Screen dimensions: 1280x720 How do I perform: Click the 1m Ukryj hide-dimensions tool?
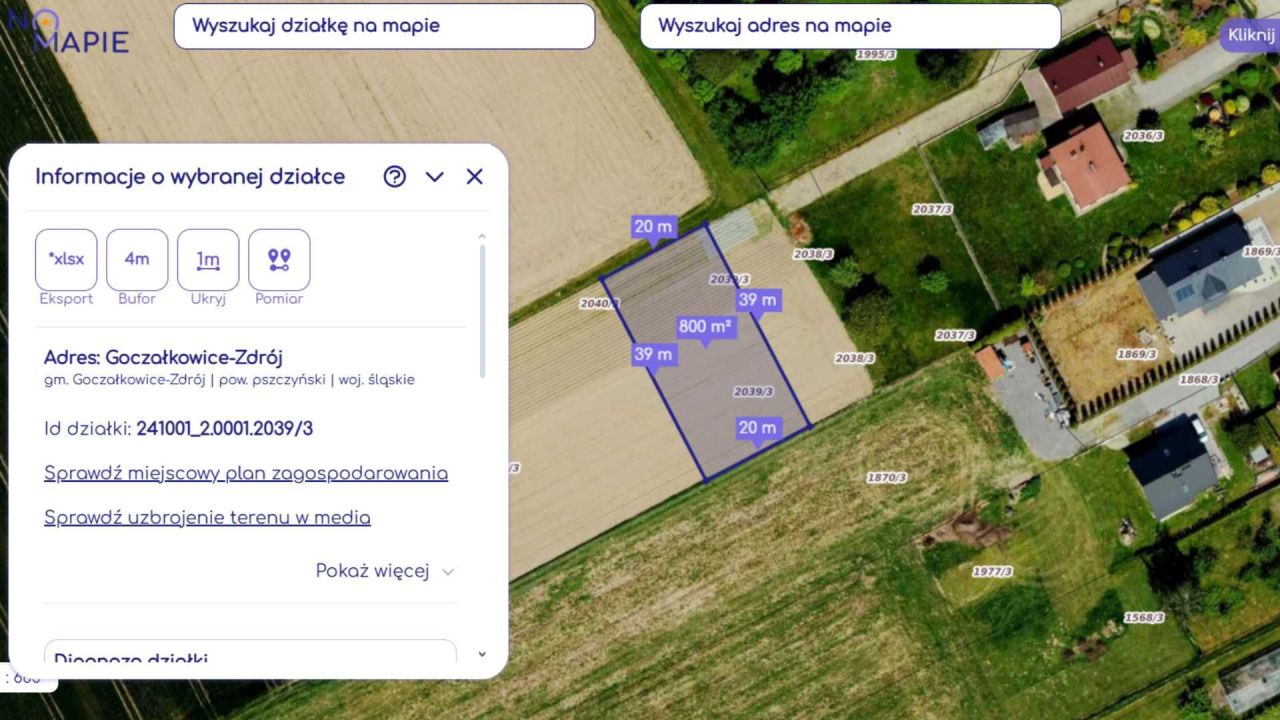[208, 259]
